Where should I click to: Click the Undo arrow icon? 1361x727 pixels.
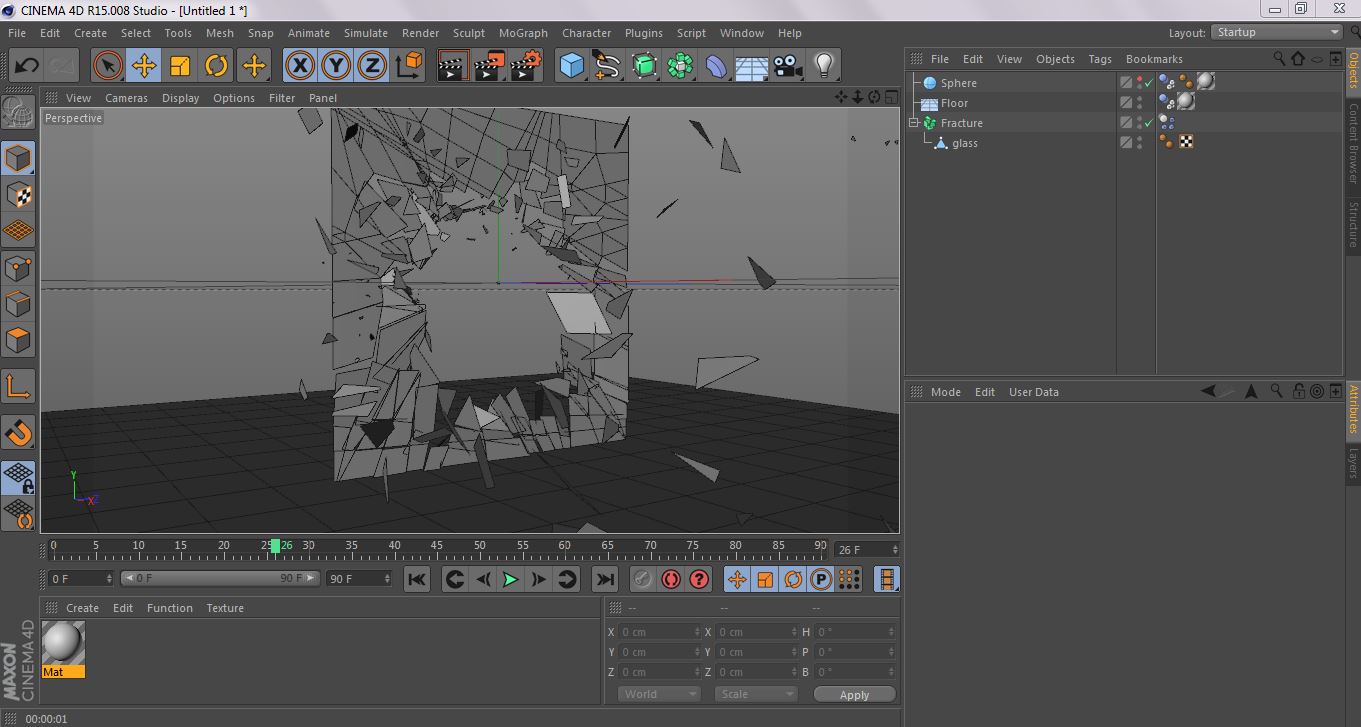(x=27, y=67)
